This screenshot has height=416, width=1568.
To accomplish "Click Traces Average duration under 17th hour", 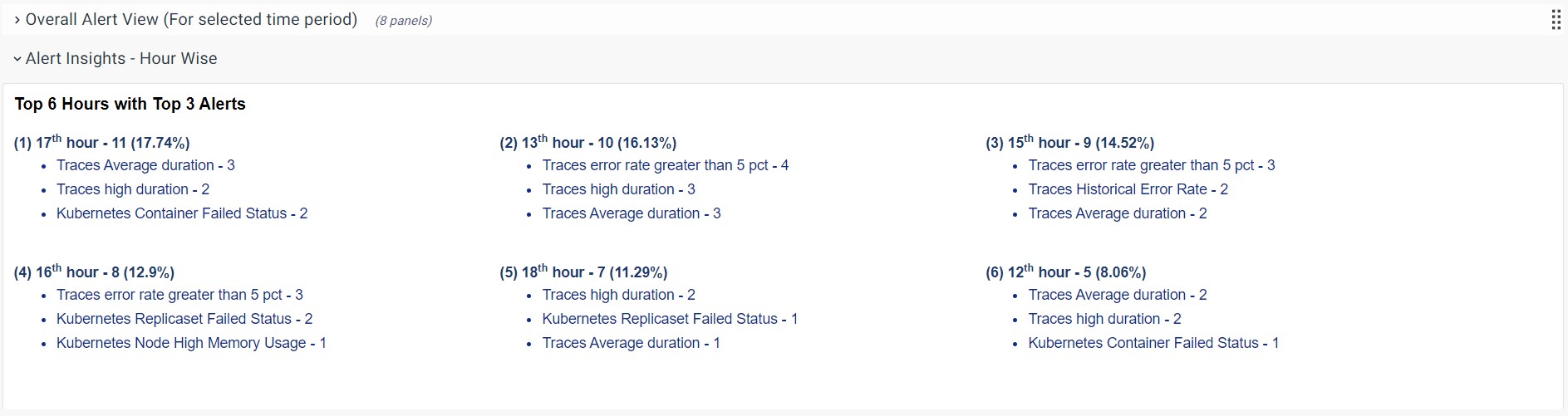I will point(145,165).
